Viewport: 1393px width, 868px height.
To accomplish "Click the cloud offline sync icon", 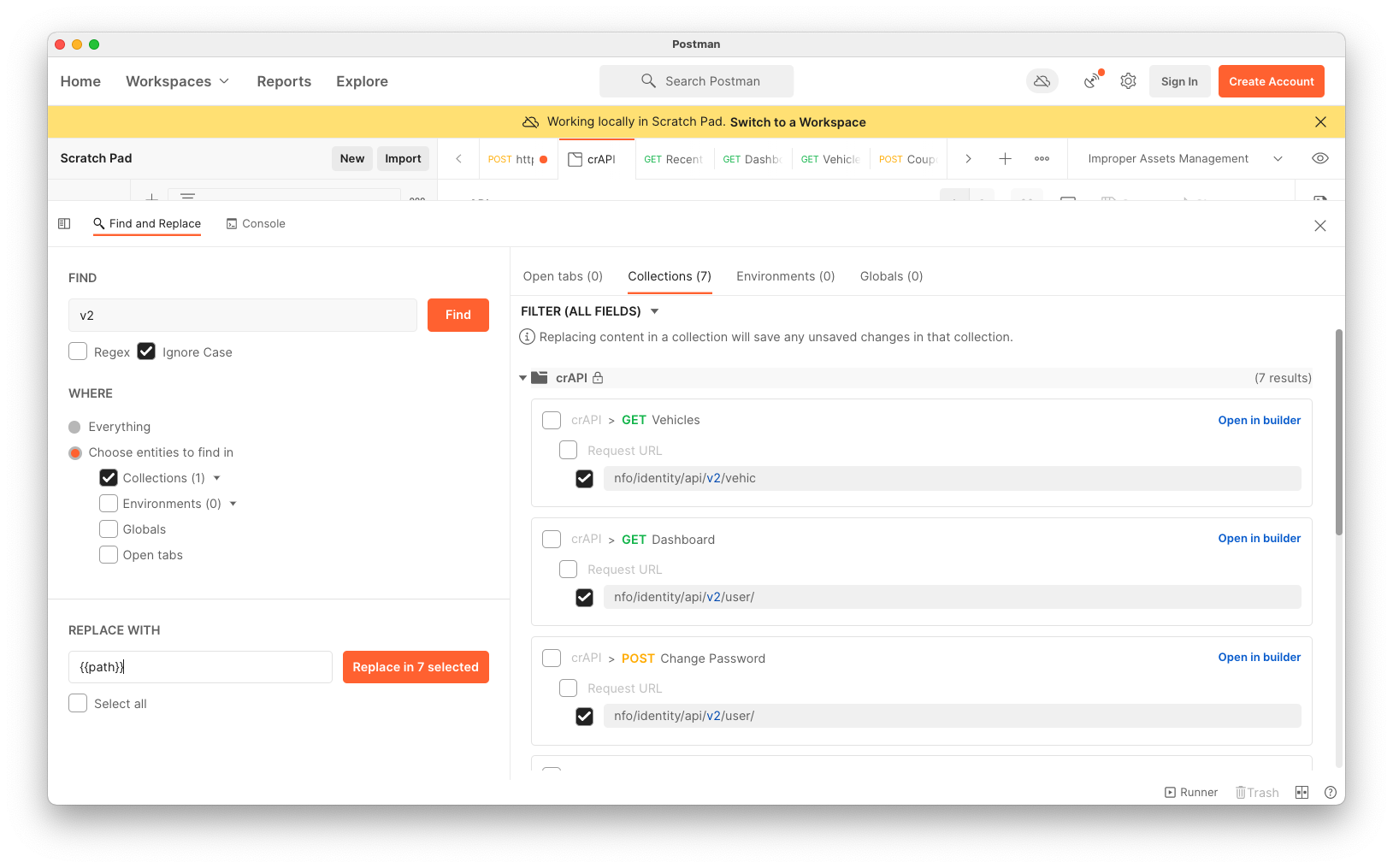I will [x=1042, y=81].
